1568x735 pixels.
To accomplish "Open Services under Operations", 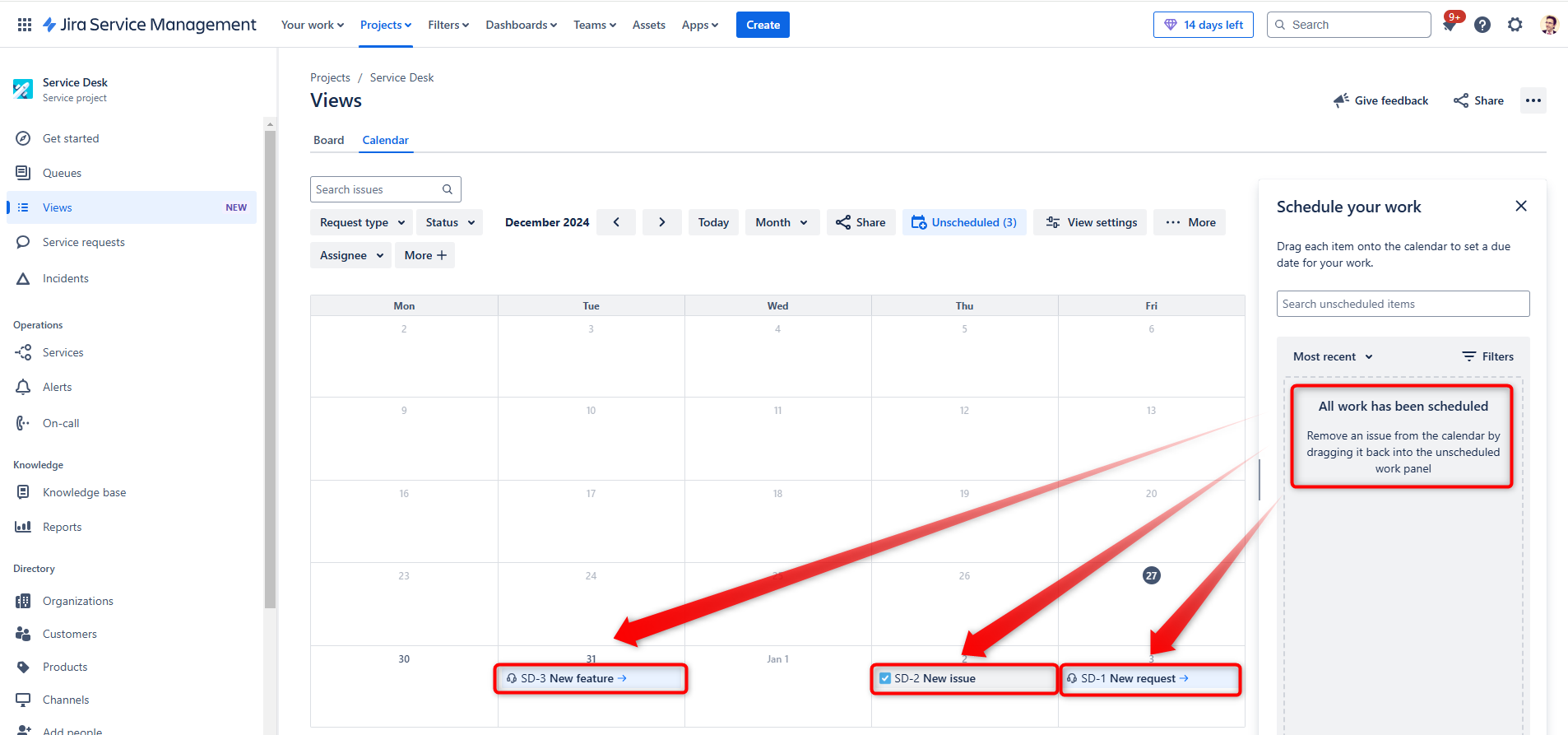I will (132, 352).
